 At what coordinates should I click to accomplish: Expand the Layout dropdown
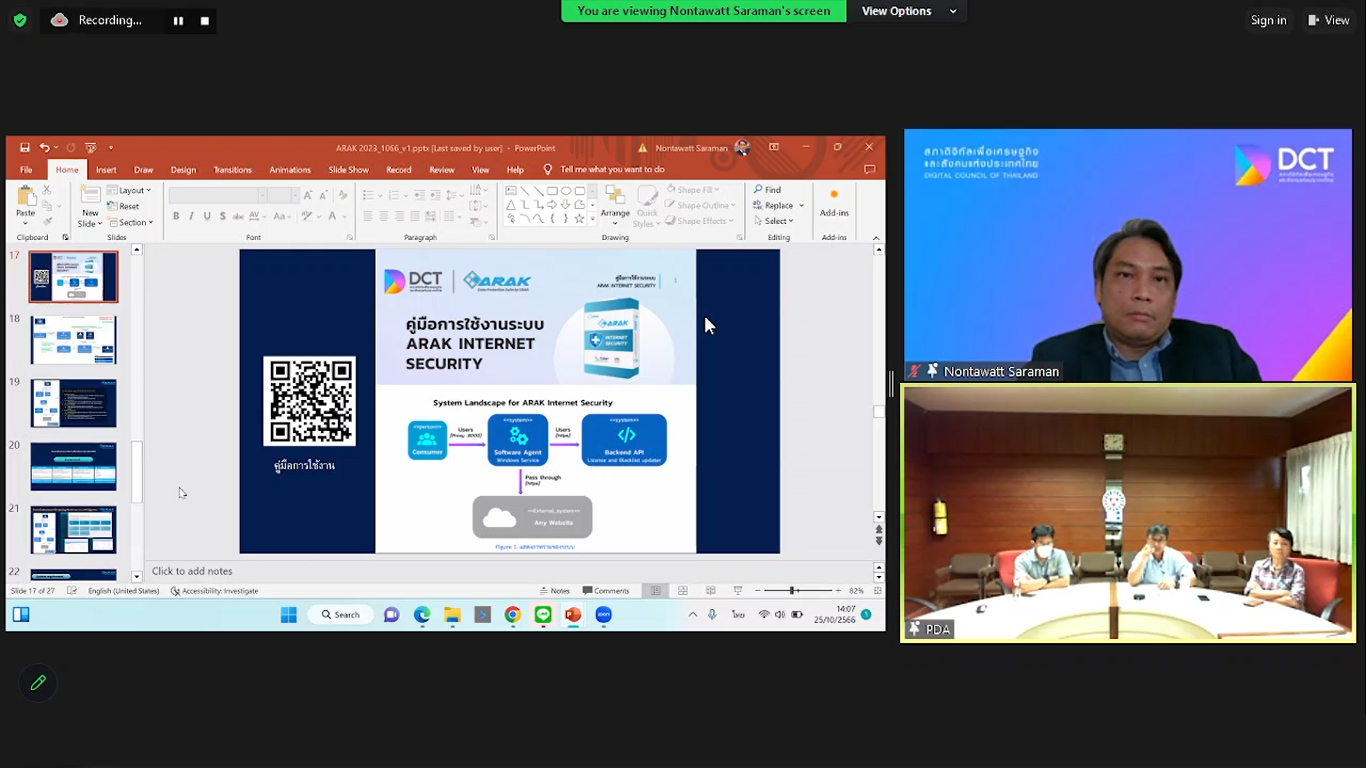[x=130, y=190]
